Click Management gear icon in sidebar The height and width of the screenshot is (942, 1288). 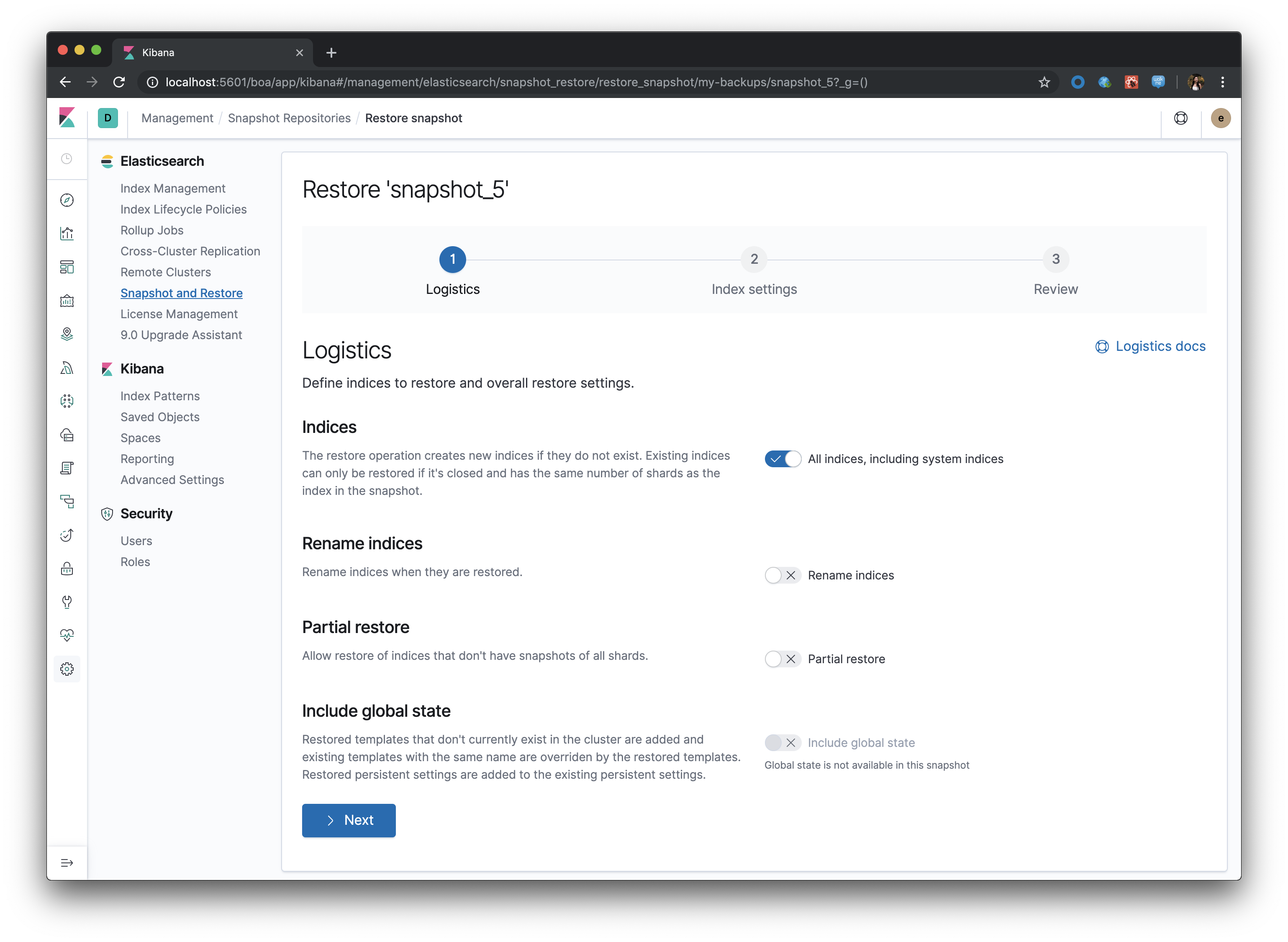pos(67,669)
